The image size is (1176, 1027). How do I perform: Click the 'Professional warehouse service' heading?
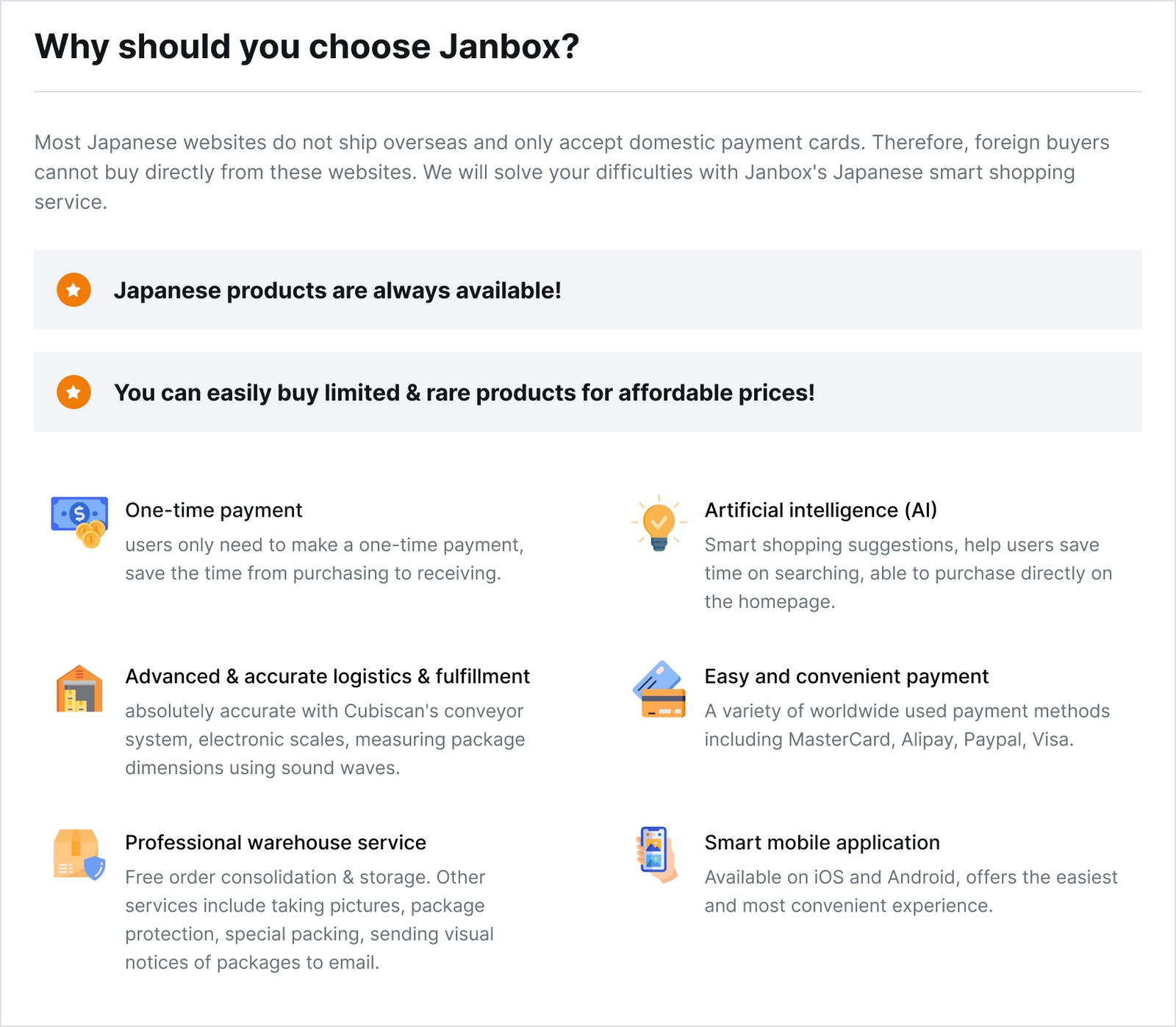275,842
